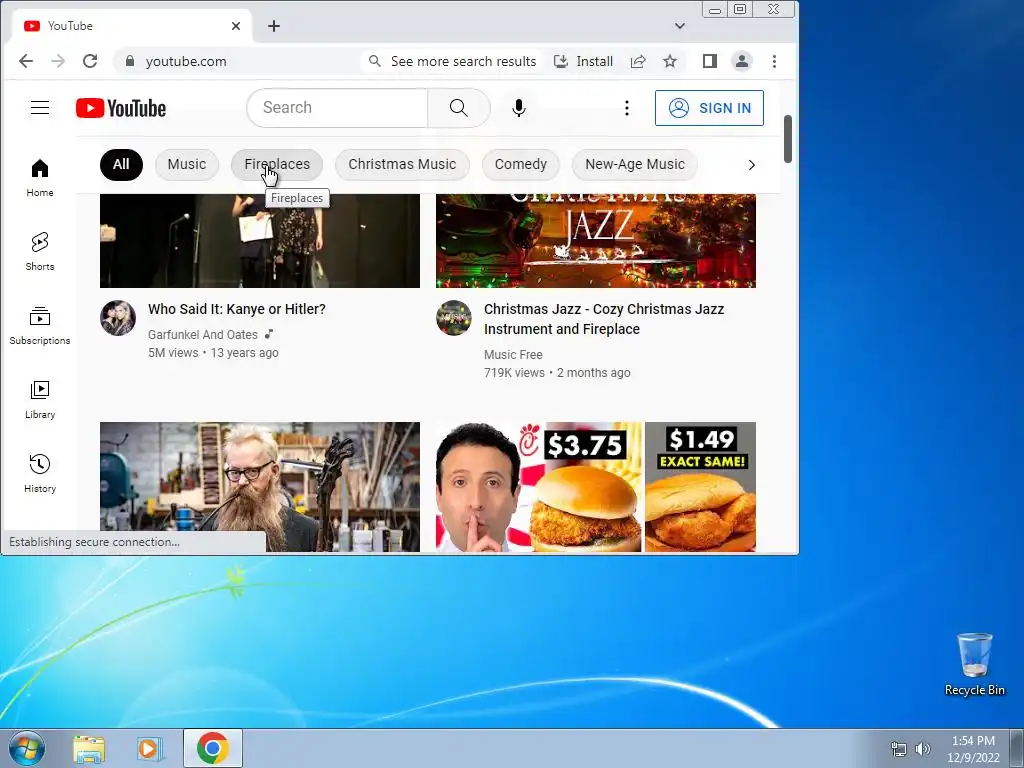
Task: Open Chrome profile avatar
Action: (x=742, y=61)
